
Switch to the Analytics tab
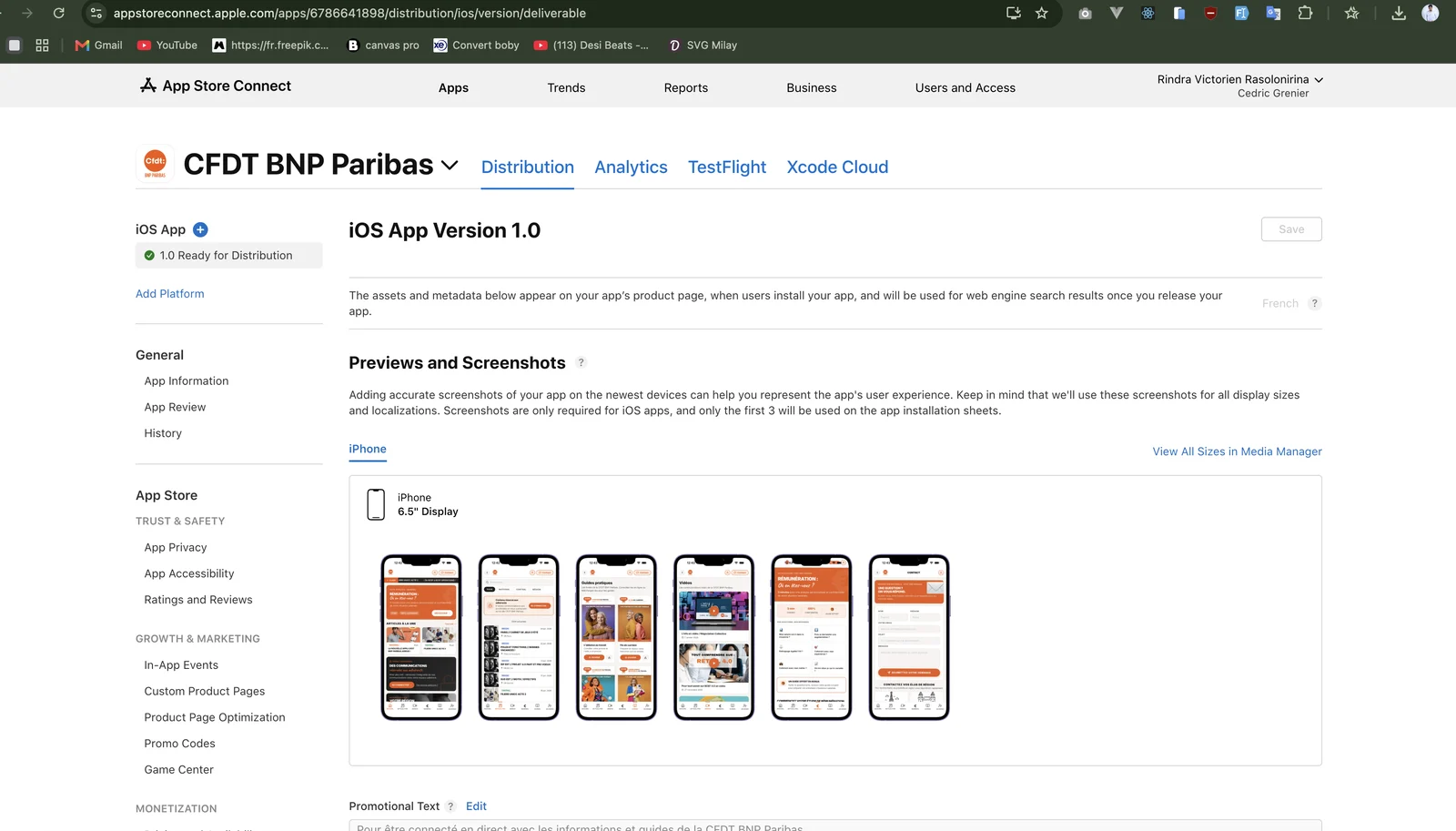(631, 167)
